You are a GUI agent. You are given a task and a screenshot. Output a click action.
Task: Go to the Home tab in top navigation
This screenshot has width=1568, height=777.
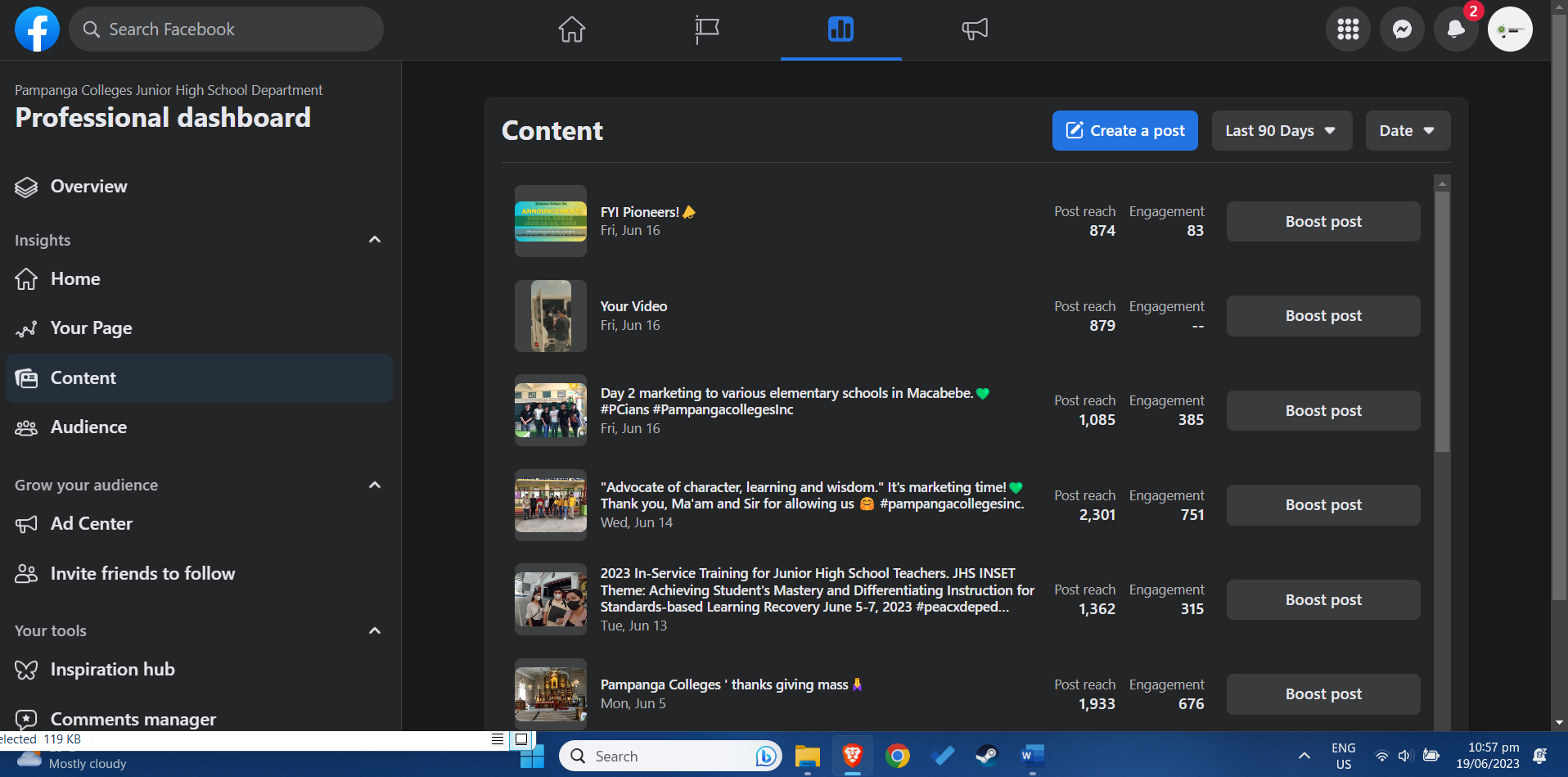(572, 29)
